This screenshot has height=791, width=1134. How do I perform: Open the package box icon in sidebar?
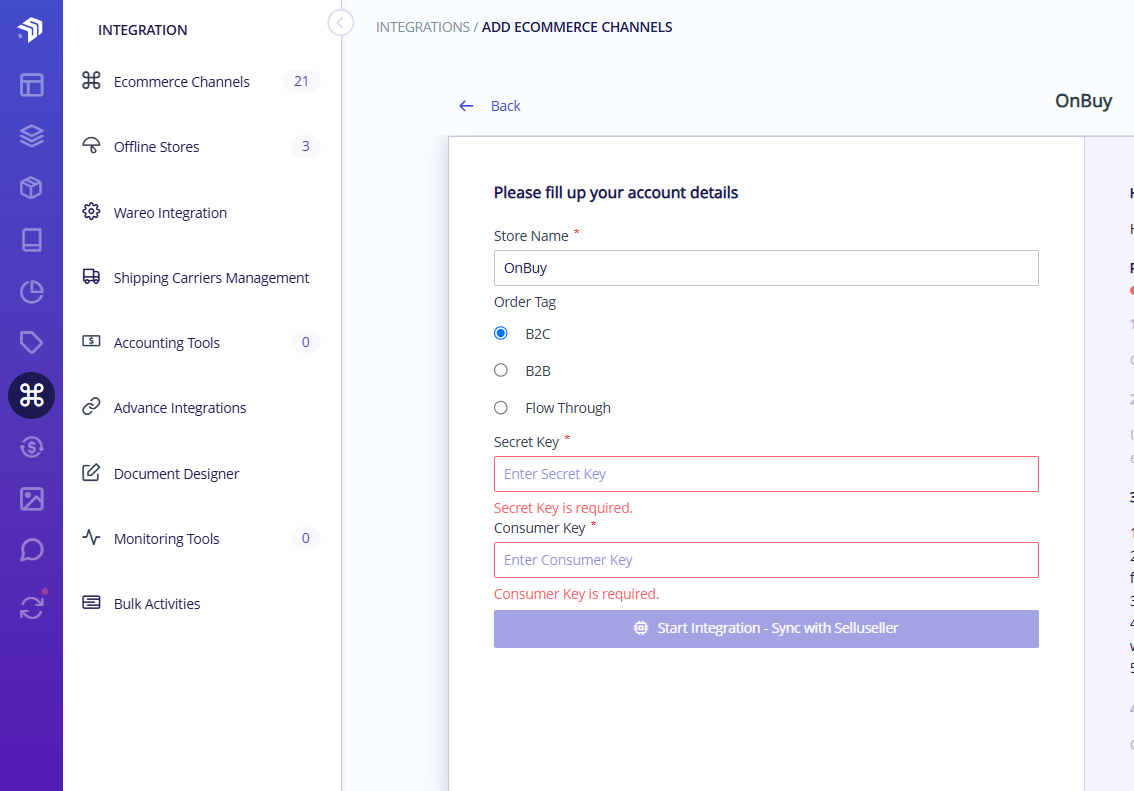click(31, 187)
